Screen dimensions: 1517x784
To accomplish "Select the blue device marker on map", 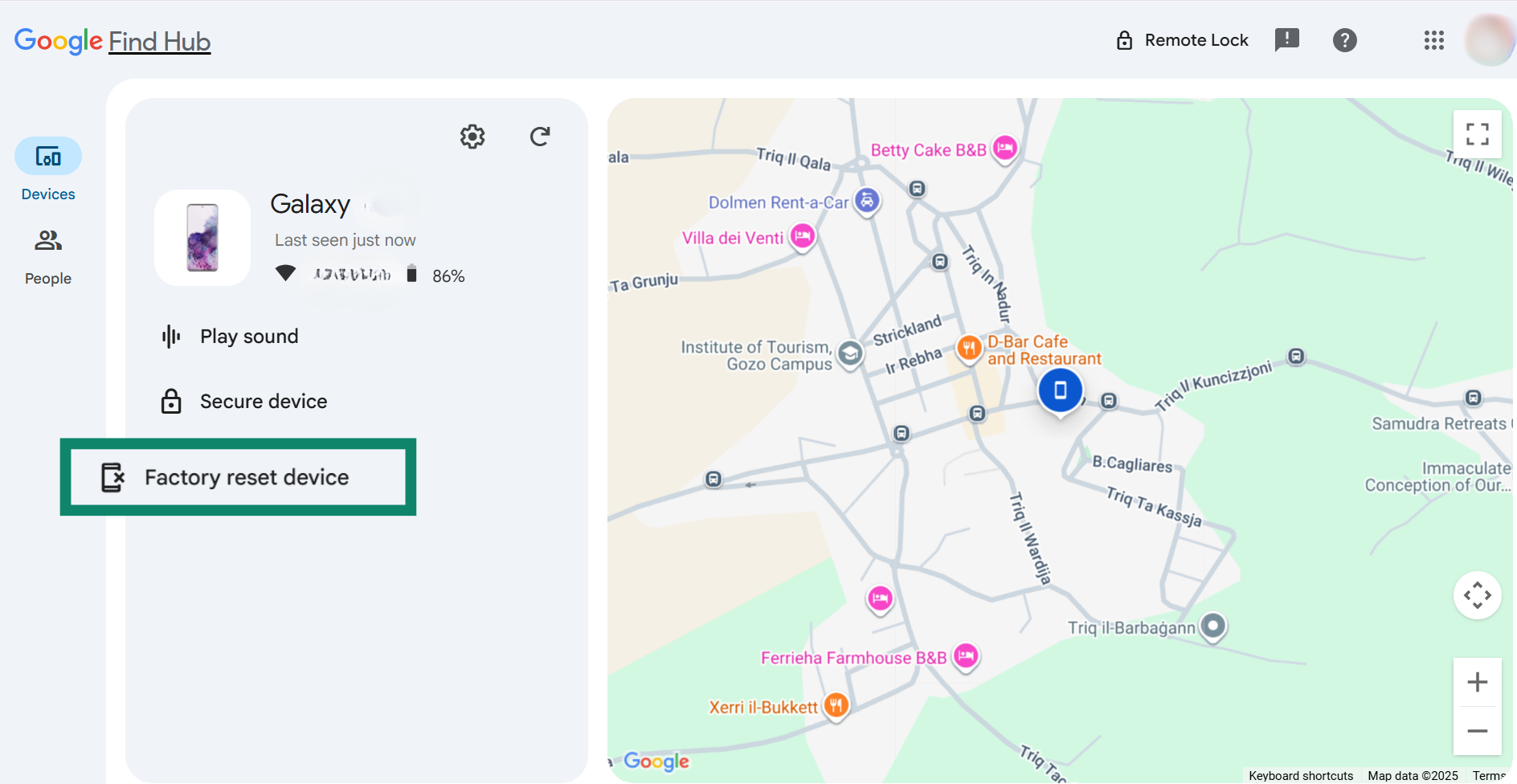I will point(1060,390).
